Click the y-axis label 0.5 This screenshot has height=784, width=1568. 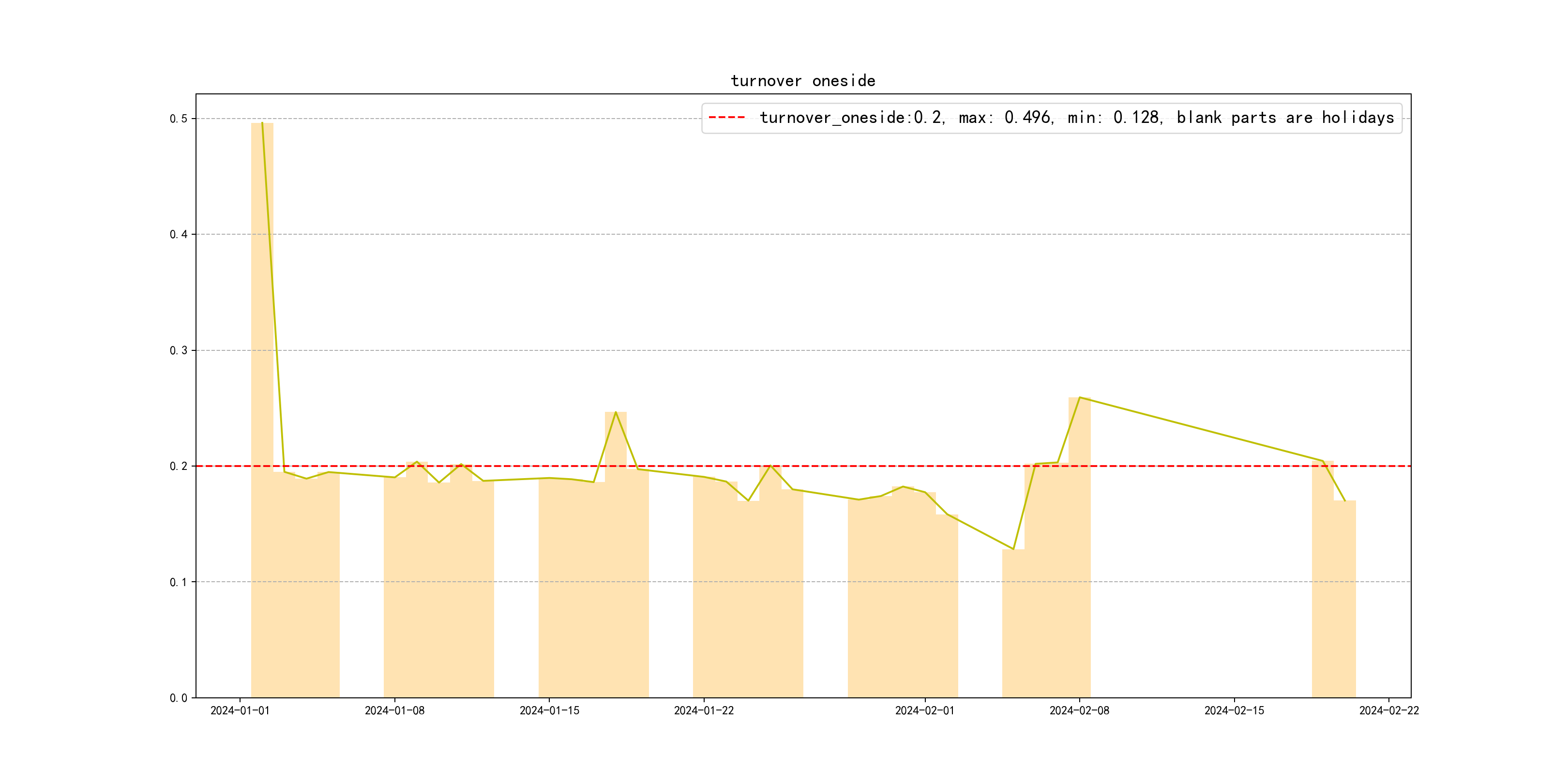(179, 119)
